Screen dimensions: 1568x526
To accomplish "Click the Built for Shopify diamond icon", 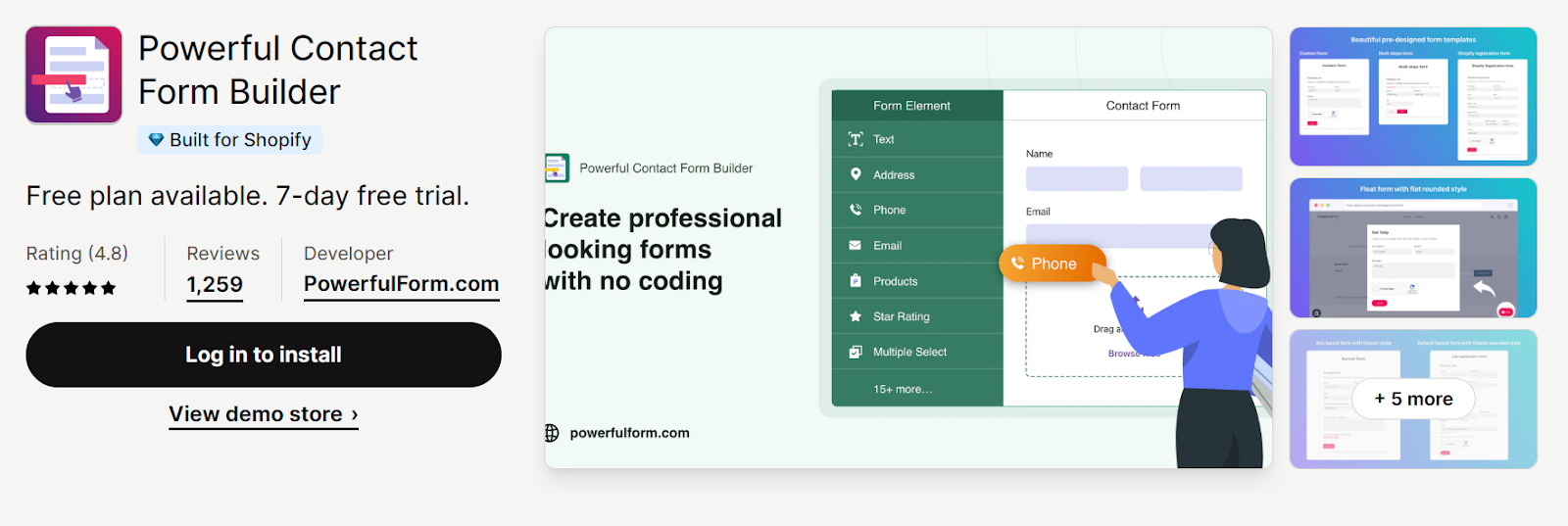I will coord(156,140).
